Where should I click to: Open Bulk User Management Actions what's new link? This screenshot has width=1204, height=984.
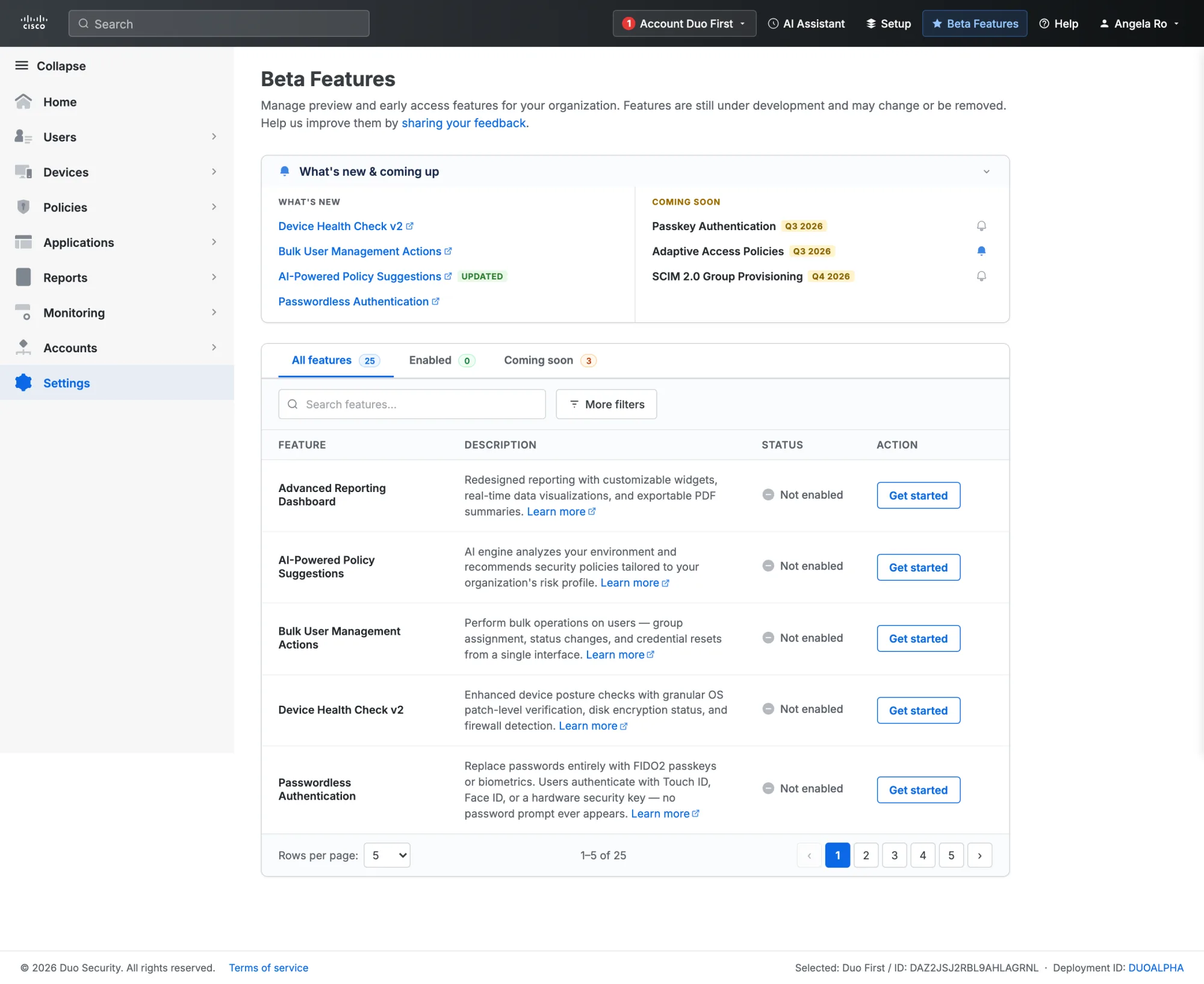tap(365, 251)
